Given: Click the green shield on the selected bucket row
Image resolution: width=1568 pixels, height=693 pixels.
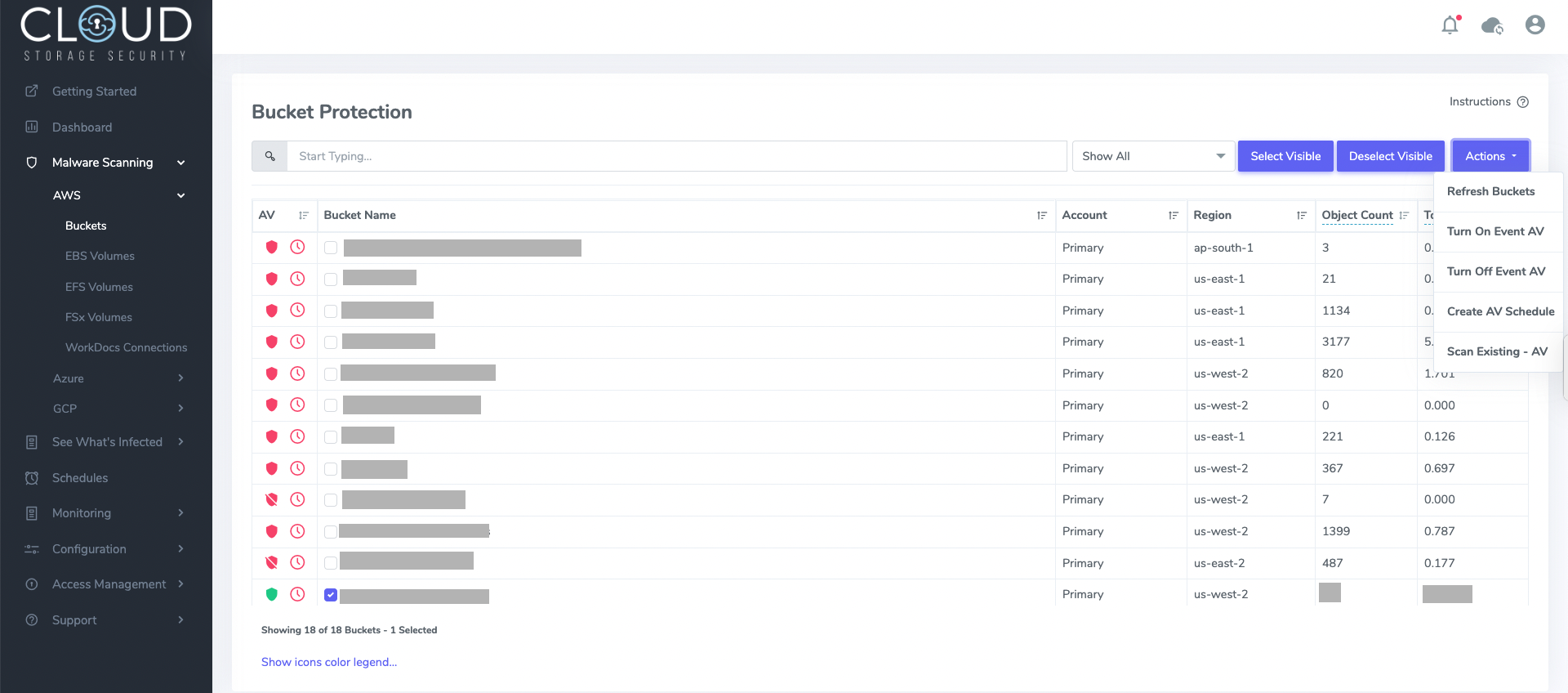Looking at the screenshot, I should [272, 594].
